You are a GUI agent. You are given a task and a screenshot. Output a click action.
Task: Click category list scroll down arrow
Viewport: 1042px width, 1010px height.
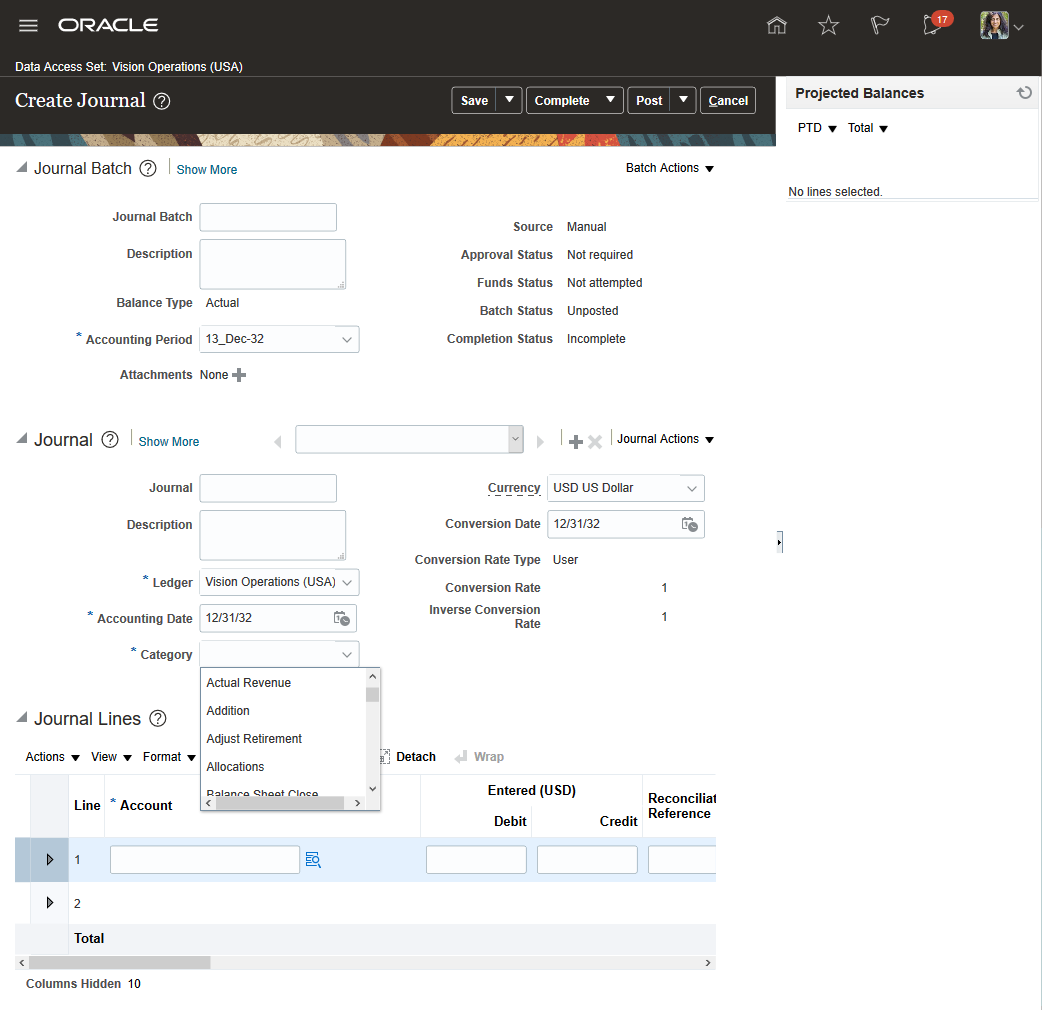[x=373, y=789]
